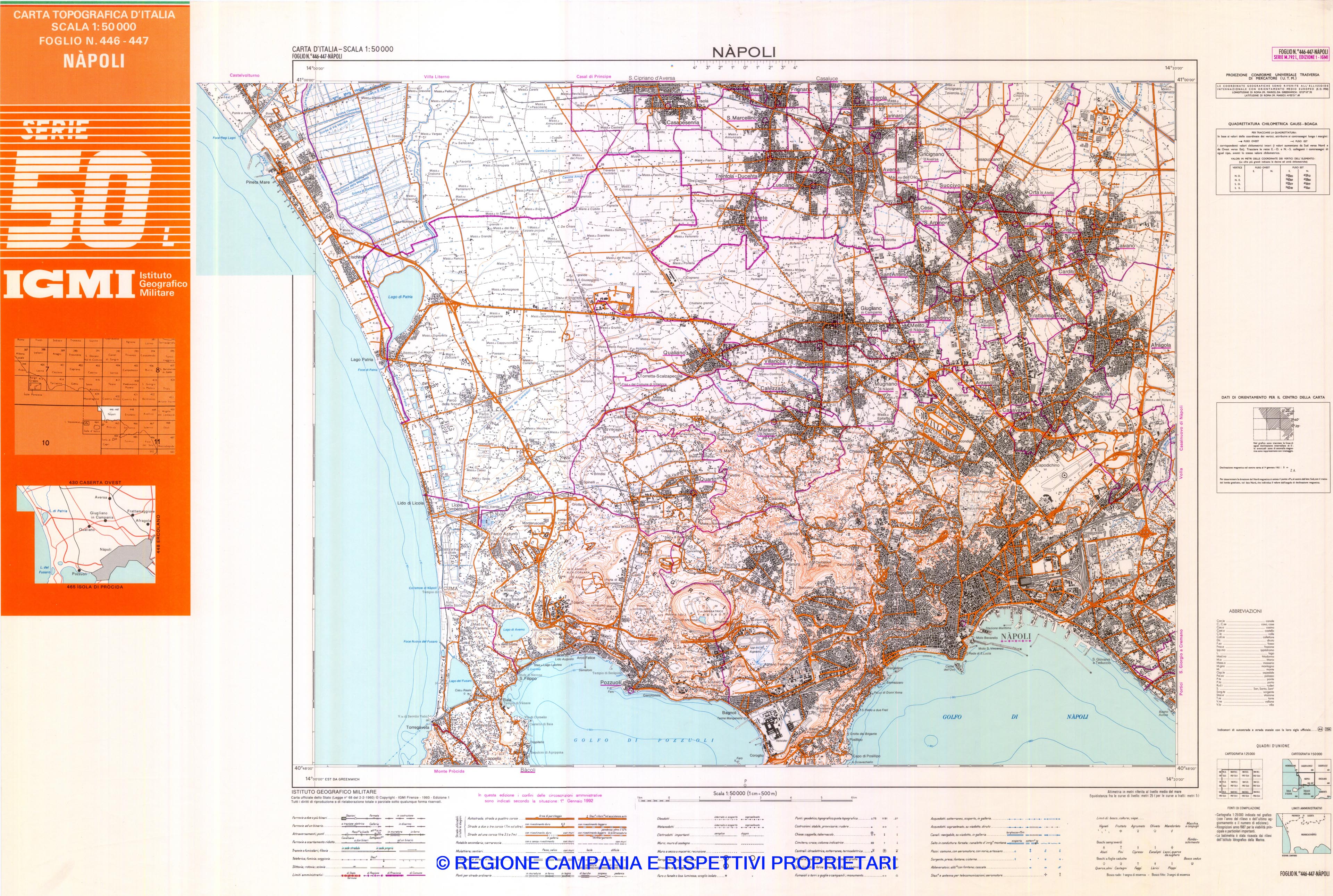1333x896 pixels.
Task: Click the "ABBREVIAZIONI" heading
Action: point(1246,611)
